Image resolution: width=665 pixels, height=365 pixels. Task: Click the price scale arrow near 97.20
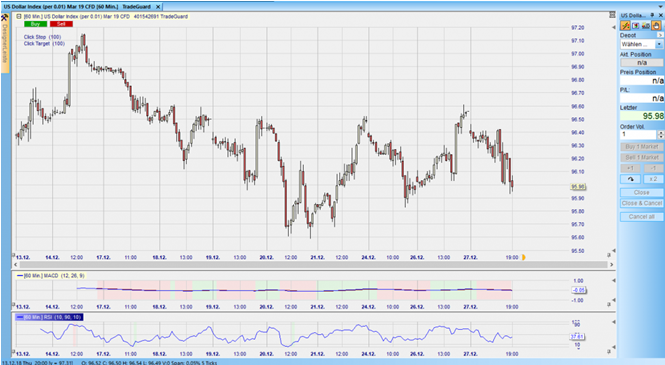[x=613, y=27]
